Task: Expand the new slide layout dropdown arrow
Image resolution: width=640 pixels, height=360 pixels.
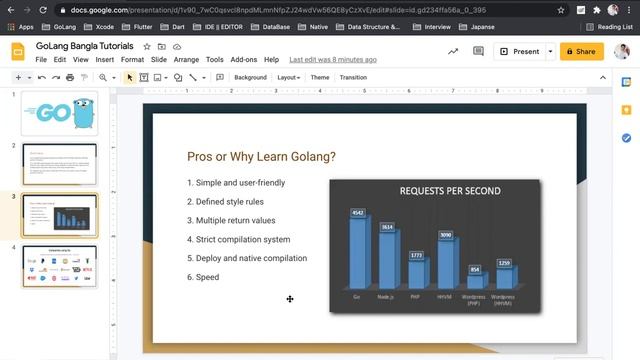Action: [29, 78]
